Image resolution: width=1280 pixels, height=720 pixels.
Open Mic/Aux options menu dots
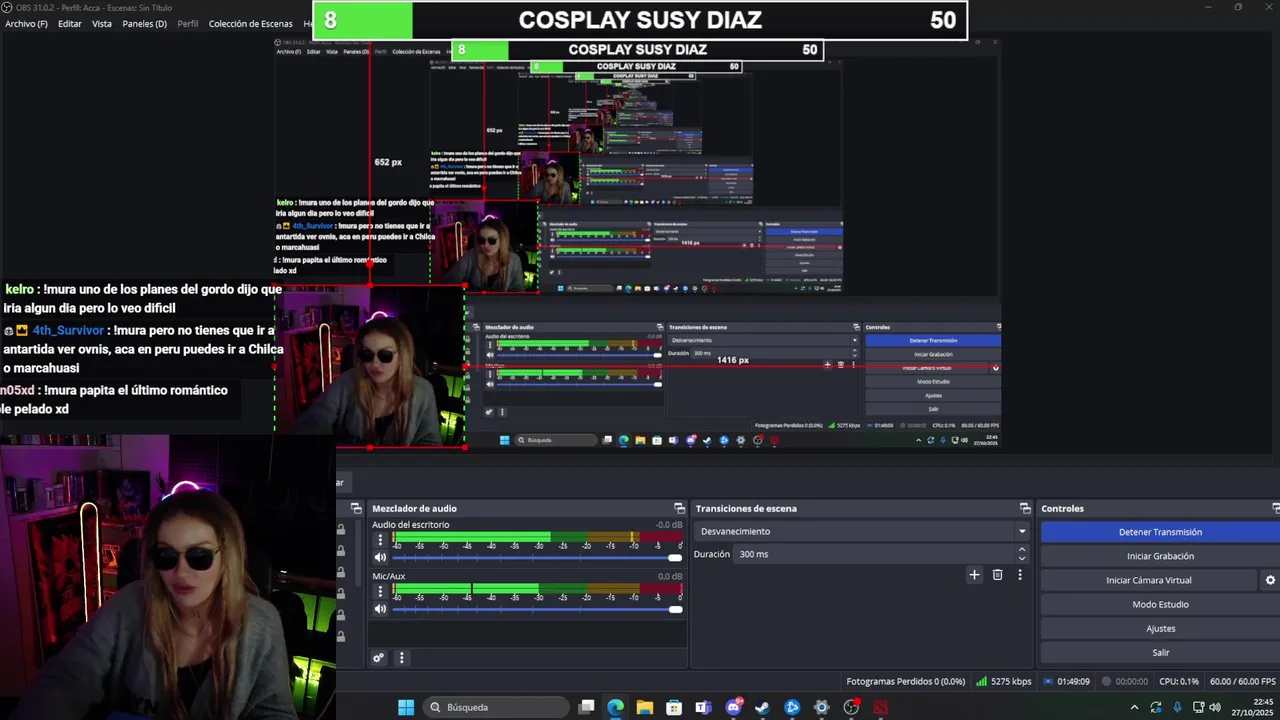point(380,592)
